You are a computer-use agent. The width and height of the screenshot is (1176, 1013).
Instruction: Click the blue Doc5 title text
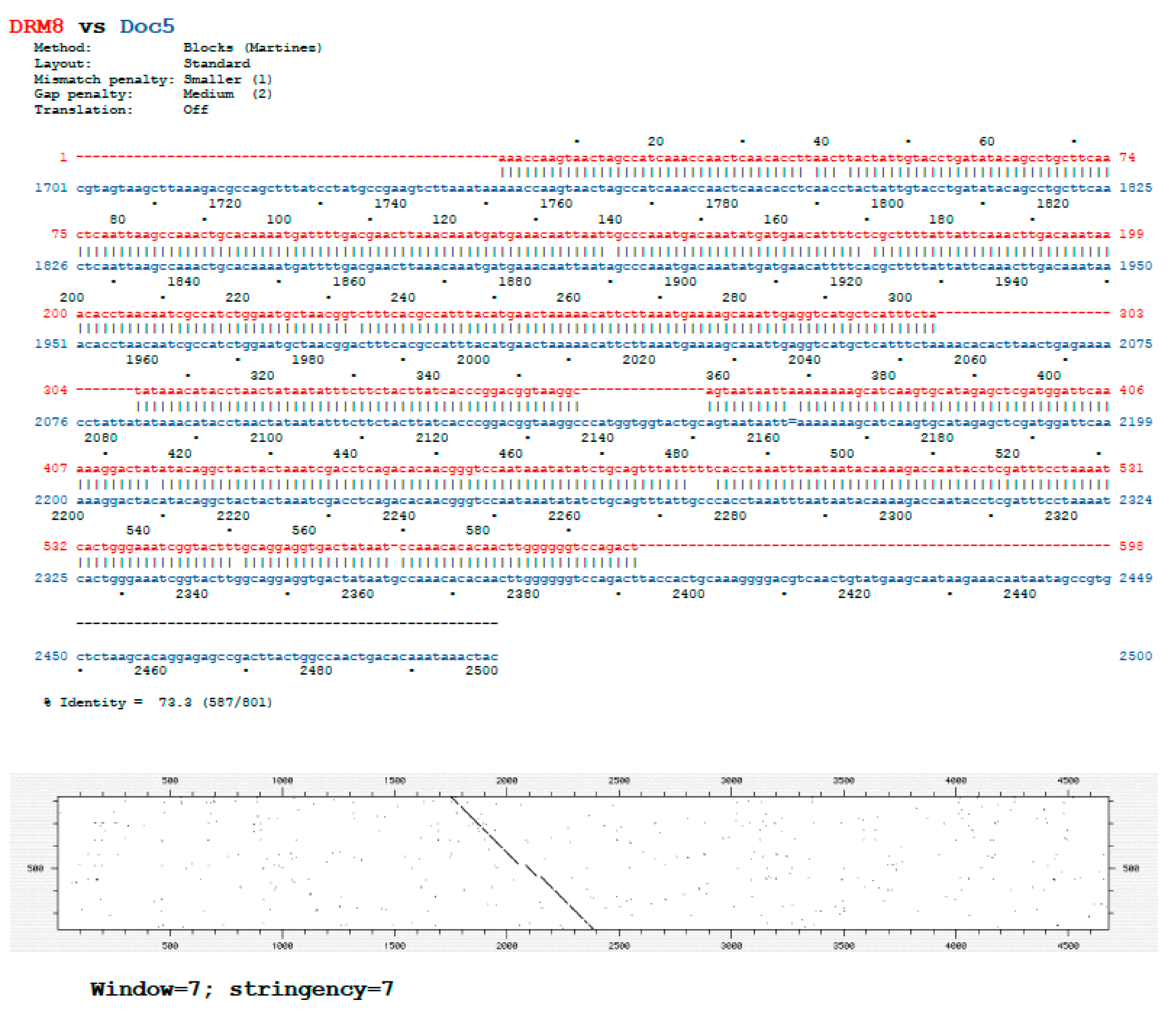pos(147,27)
